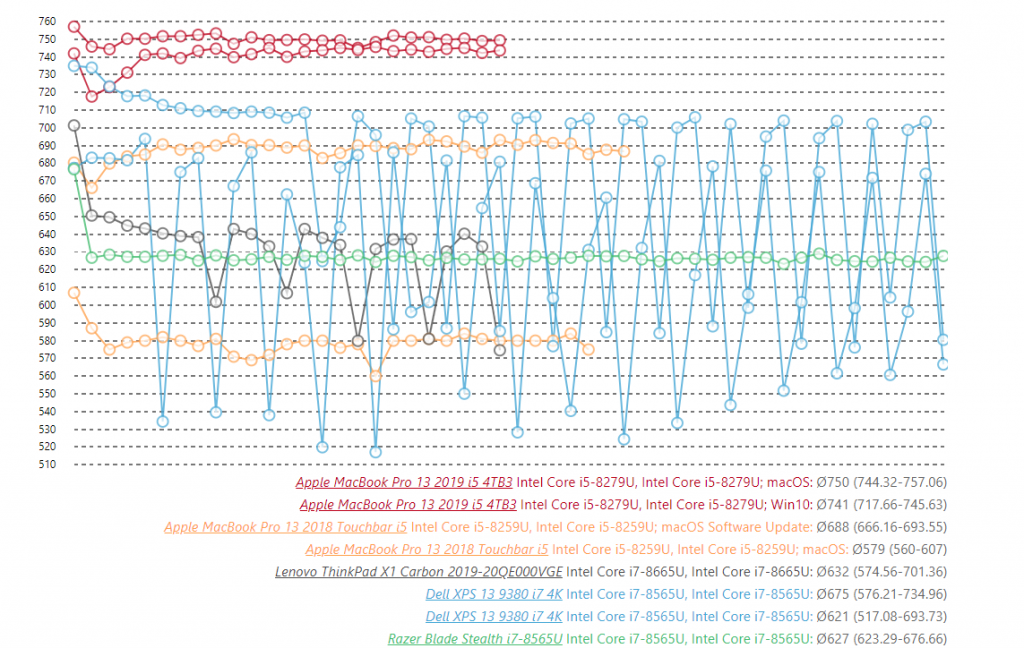Select the value Ø621 (517.08-693.73)
This screenshot has width=1024, height=648.
pos(882,616)
